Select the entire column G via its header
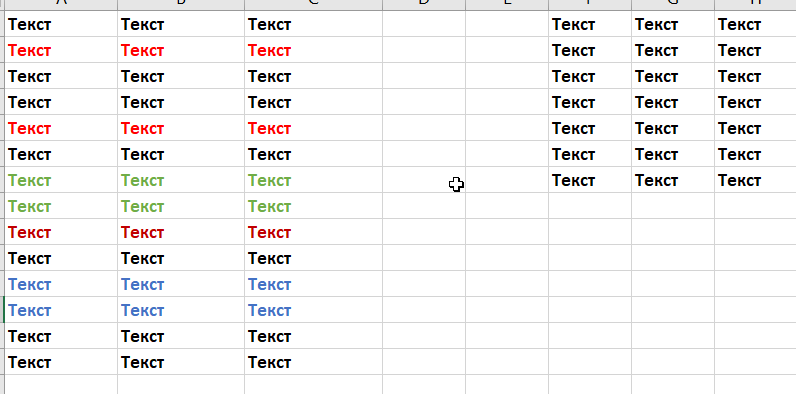The width and height of the screenshot is (796, 394). (x=673, y=4)
